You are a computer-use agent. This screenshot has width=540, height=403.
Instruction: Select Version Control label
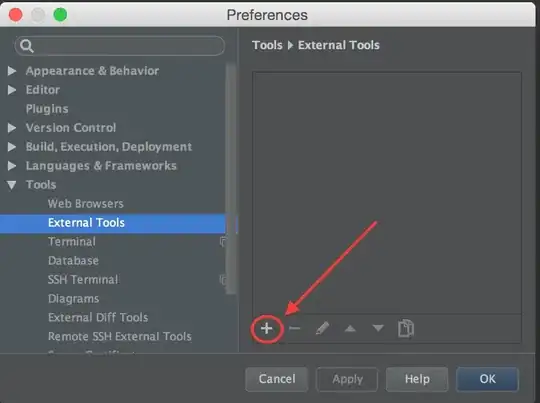click(71, 128)
